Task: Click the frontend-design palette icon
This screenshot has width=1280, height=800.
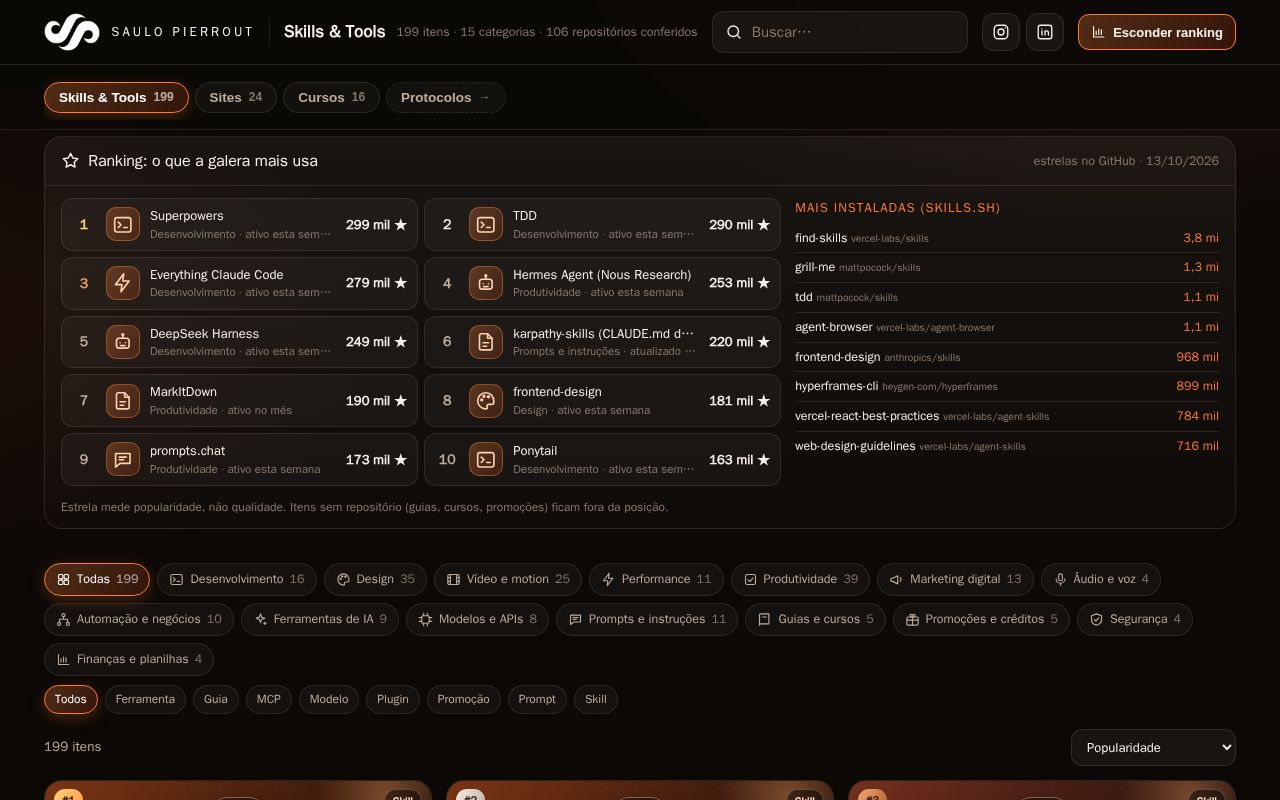Action: coord(485,401)
